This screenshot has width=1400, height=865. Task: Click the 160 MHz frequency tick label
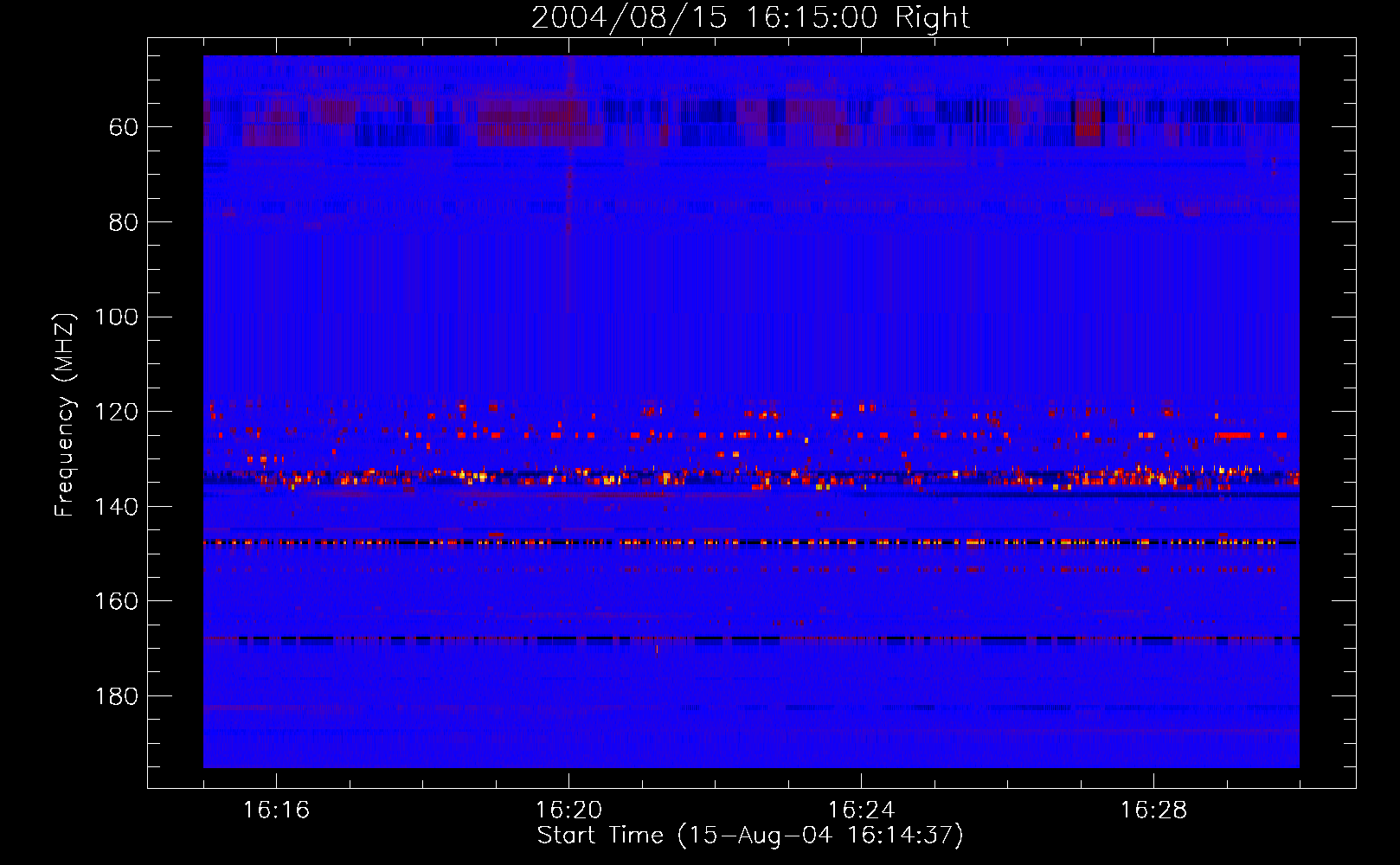(116, 602)
